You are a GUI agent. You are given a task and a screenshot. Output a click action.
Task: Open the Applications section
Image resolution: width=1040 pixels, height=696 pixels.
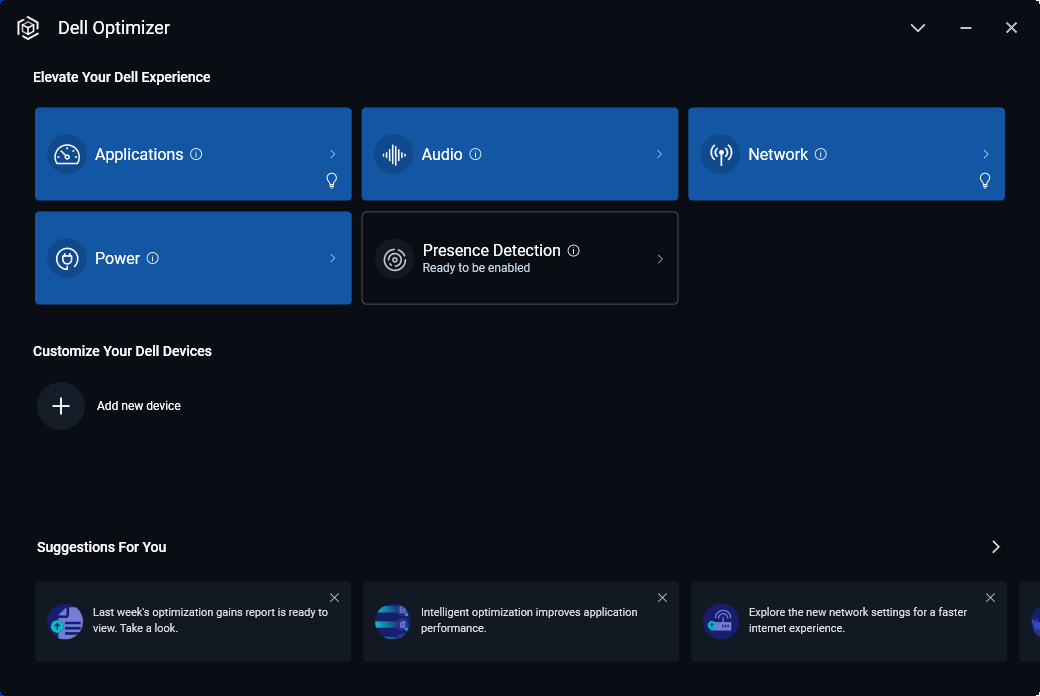[193, 154]
